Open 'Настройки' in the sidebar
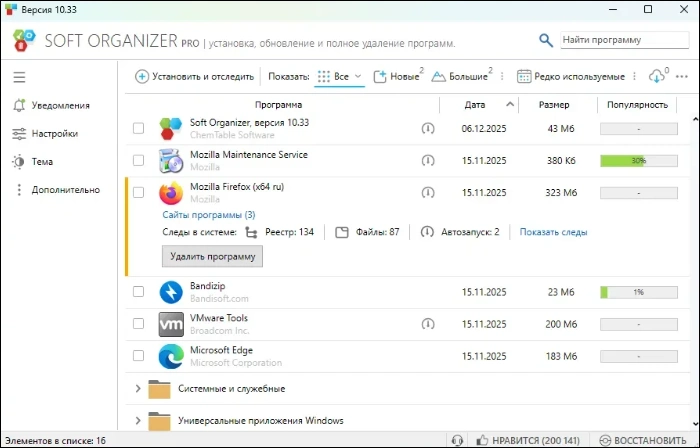 (x=54, y=133)
